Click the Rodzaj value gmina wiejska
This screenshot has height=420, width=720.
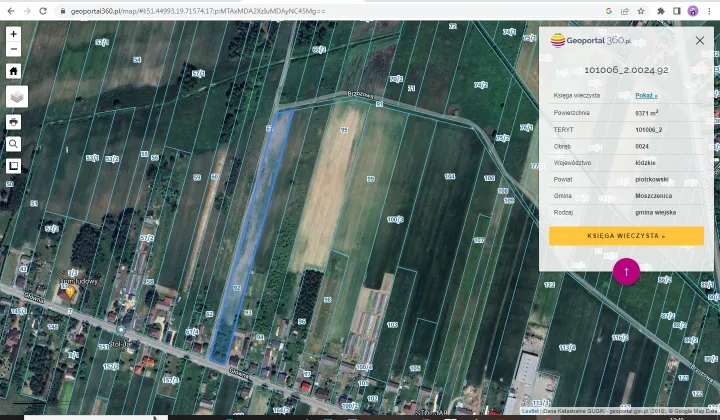pyautogui.click(x=655, y=213)
